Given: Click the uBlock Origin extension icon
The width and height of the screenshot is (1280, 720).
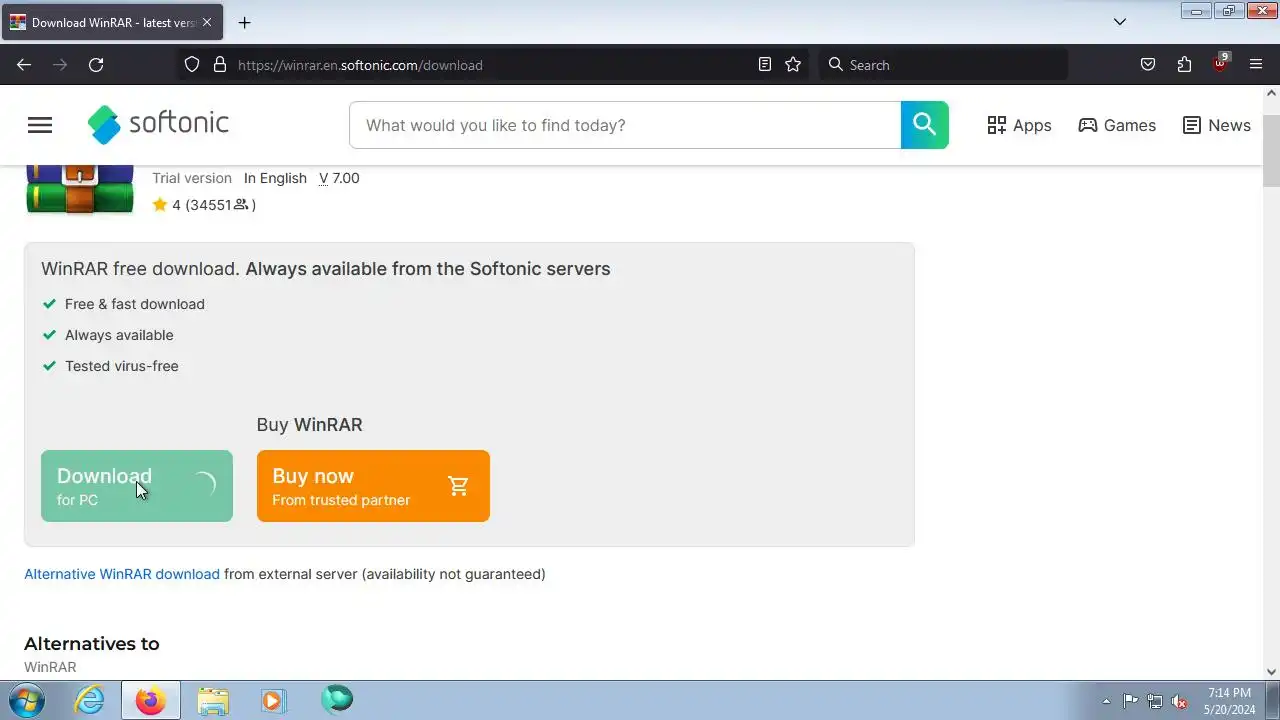Looking at the screenshot, I should click(x=1220, y=63).
